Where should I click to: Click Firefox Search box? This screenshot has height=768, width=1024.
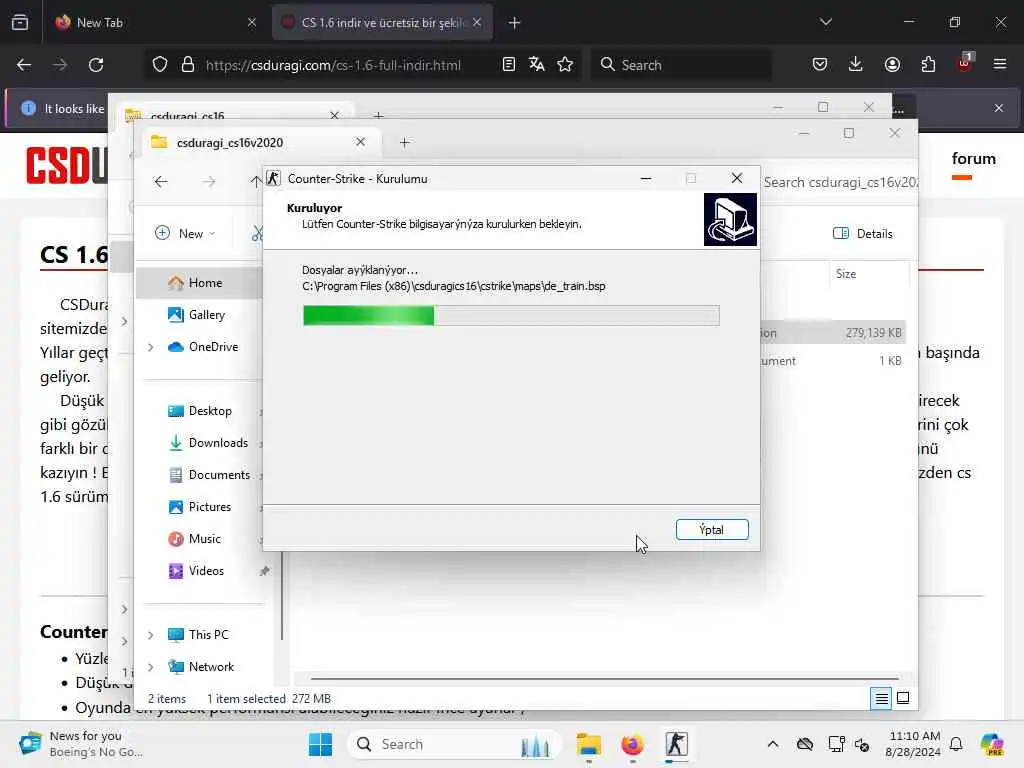coord(680,65)
